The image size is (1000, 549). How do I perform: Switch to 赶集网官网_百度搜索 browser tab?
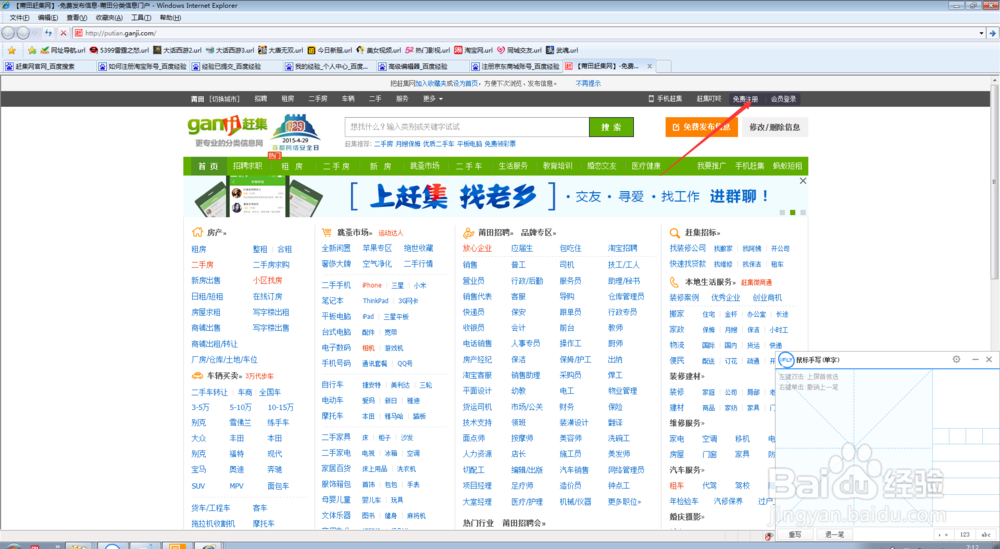(x=48, y=66)
